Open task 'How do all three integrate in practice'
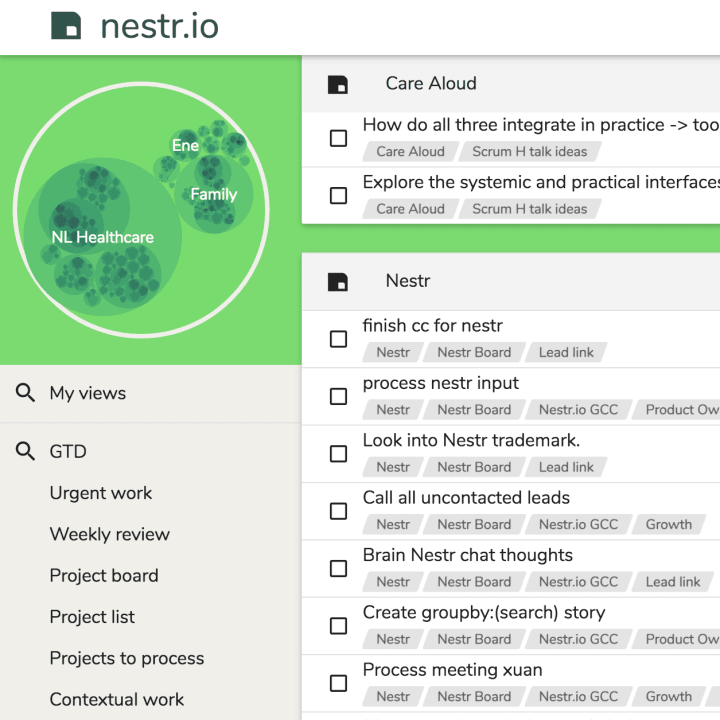The image size is (720, 720). (541, 125)
